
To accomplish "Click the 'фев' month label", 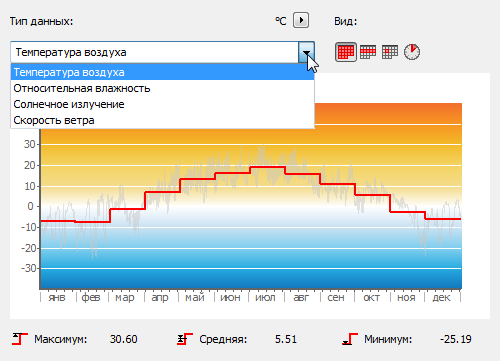I will [x=91, y=297].
